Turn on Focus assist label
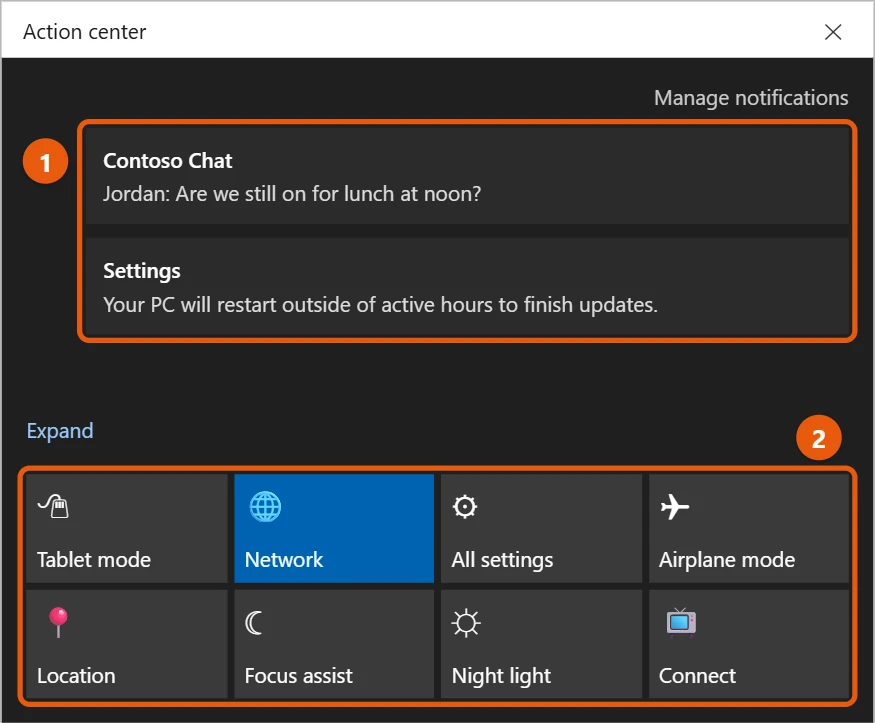 coord(299,676)
